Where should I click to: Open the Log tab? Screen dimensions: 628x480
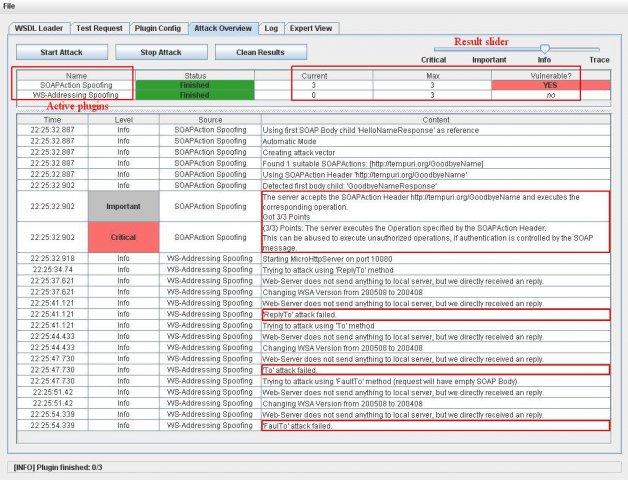click(271, 28)
